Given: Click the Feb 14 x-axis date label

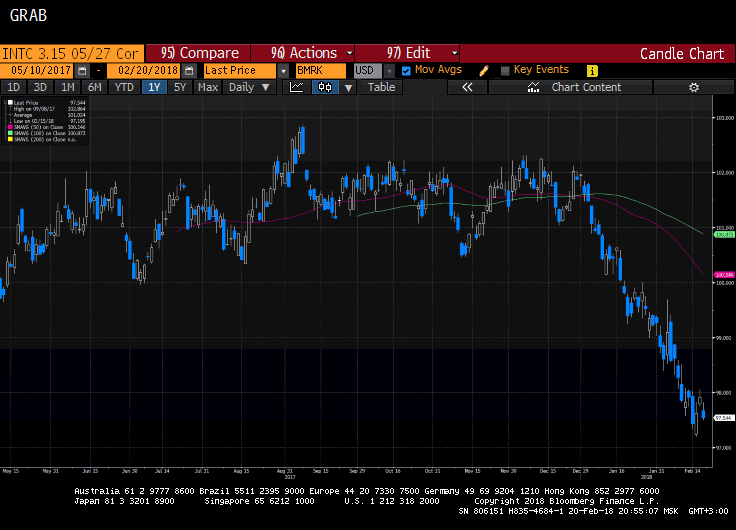Looking at the screenshot, I should click(x=692, y=471).
